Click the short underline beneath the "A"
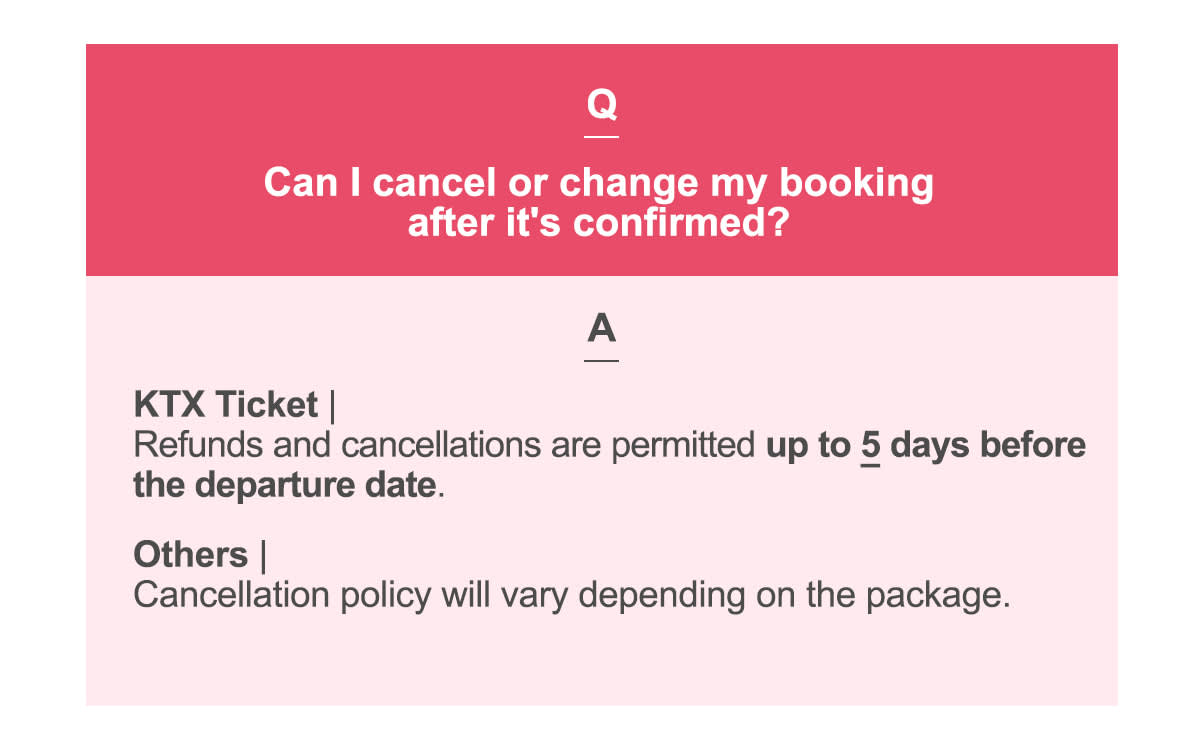1200x755 pixels. 601,360
